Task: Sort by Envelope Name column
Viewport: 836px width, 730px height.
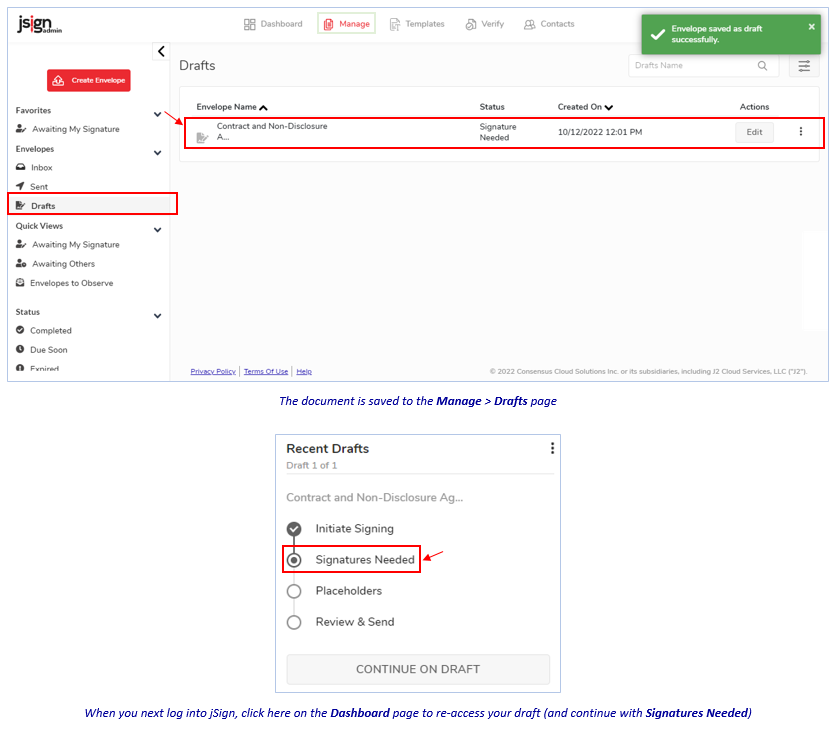Action: [x=231, y=107]
